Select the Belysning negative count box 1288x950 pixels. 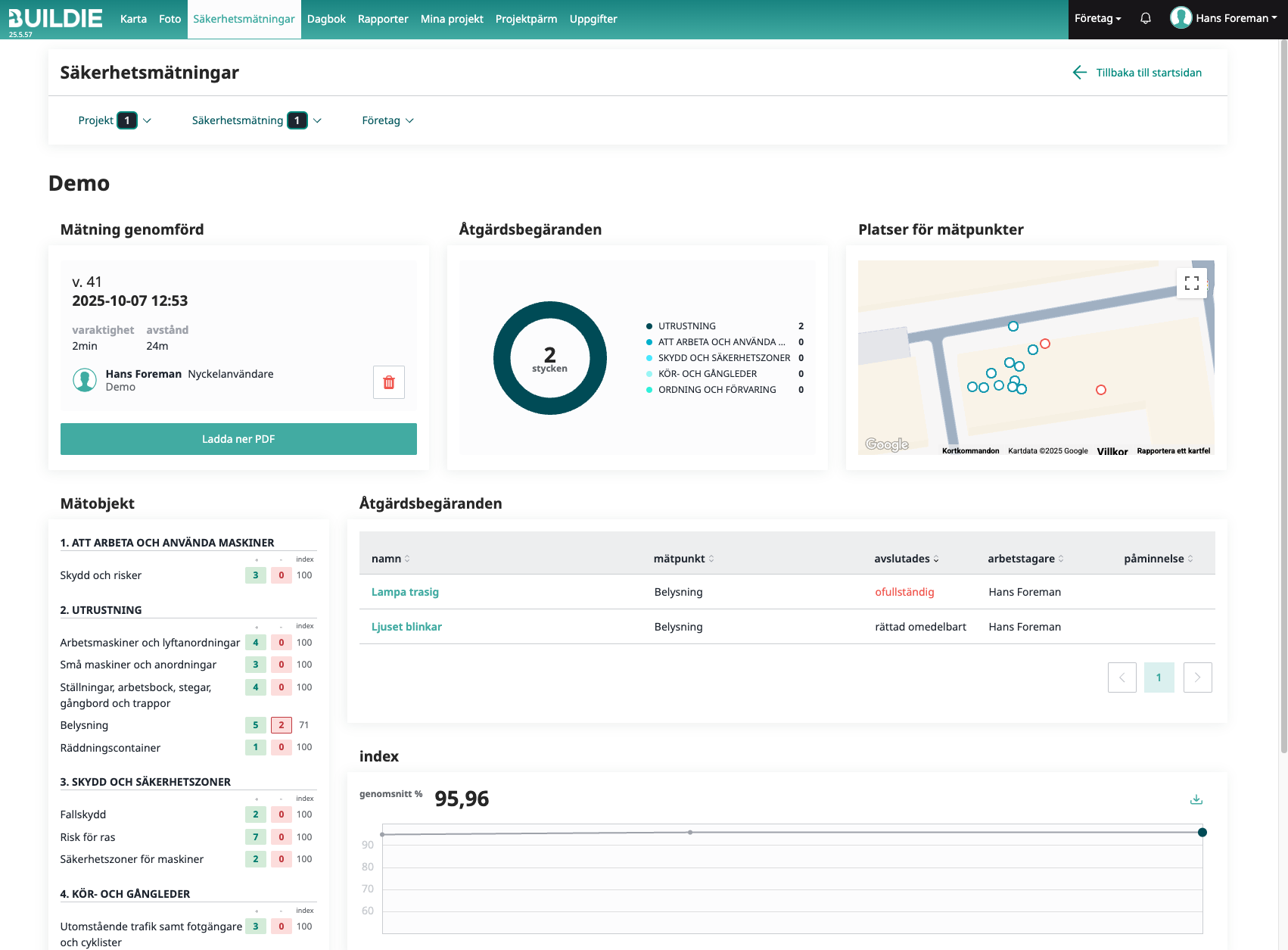282,725
